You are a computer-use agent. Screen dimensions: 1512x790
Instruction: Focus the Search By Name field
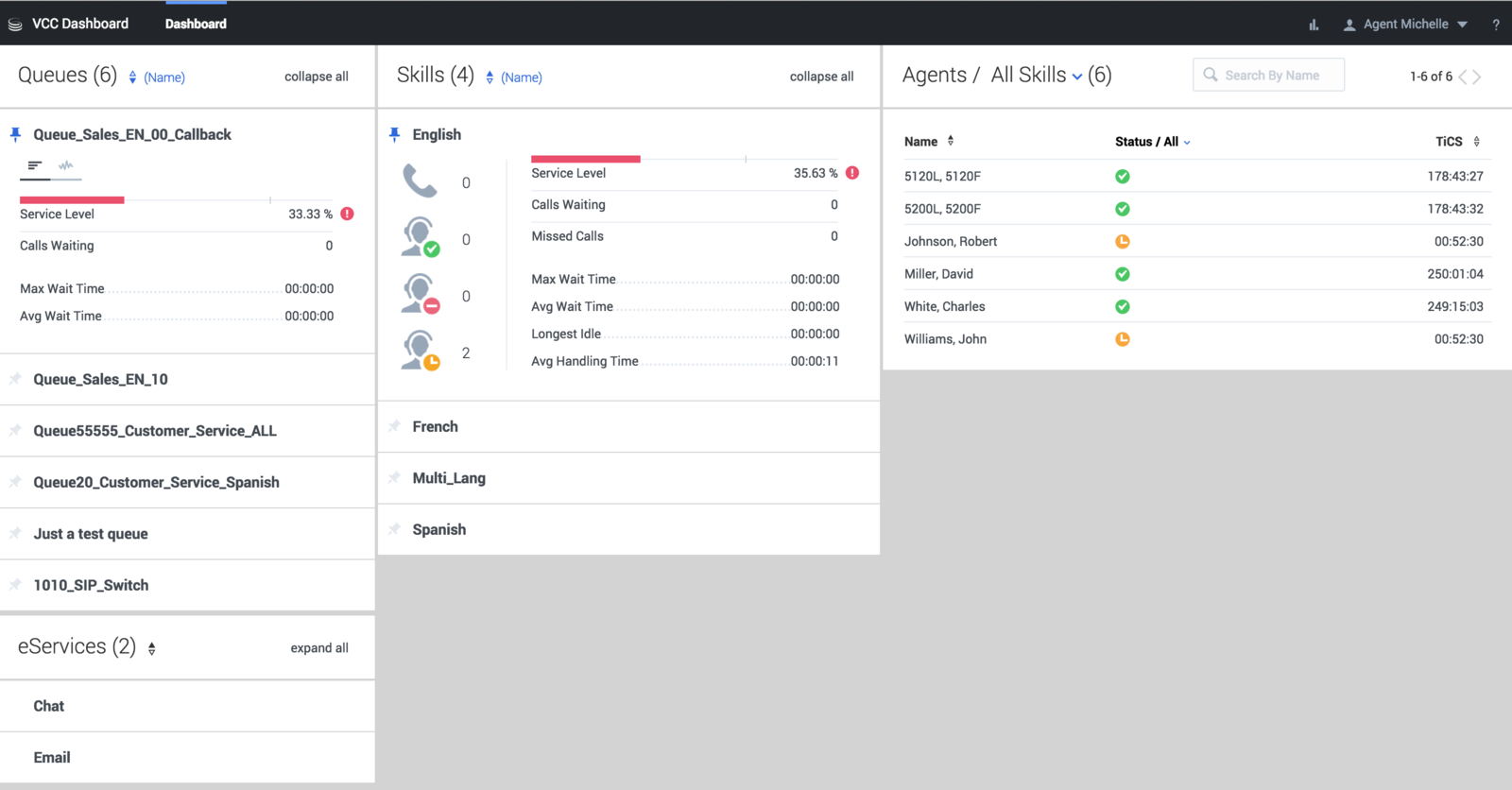click(1269, 75)
